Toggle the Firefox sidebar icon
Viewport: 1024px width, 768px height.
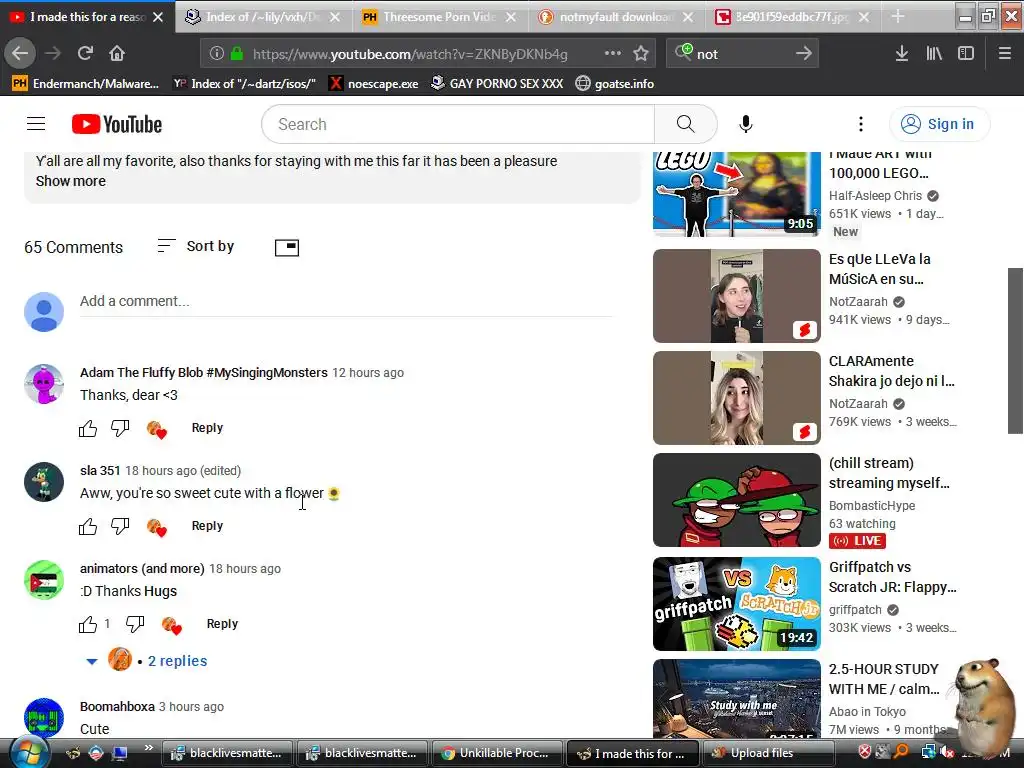pos(966,54)
